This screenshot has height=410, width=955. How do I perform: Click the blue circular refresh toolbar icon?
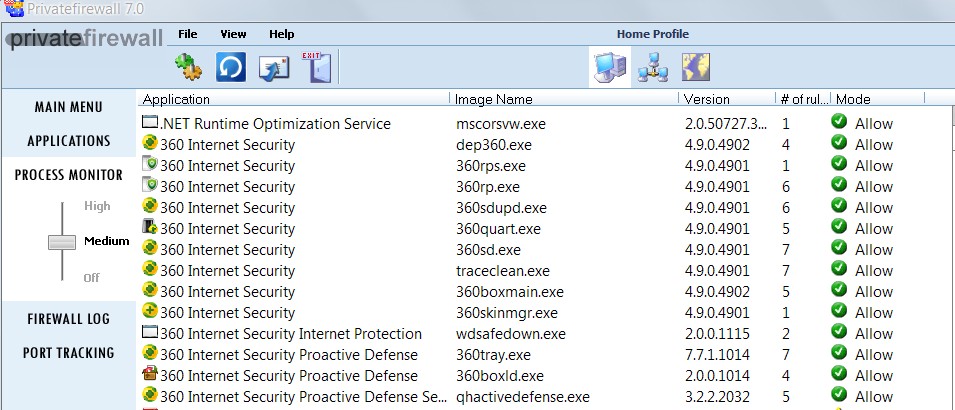click(231, 68)
